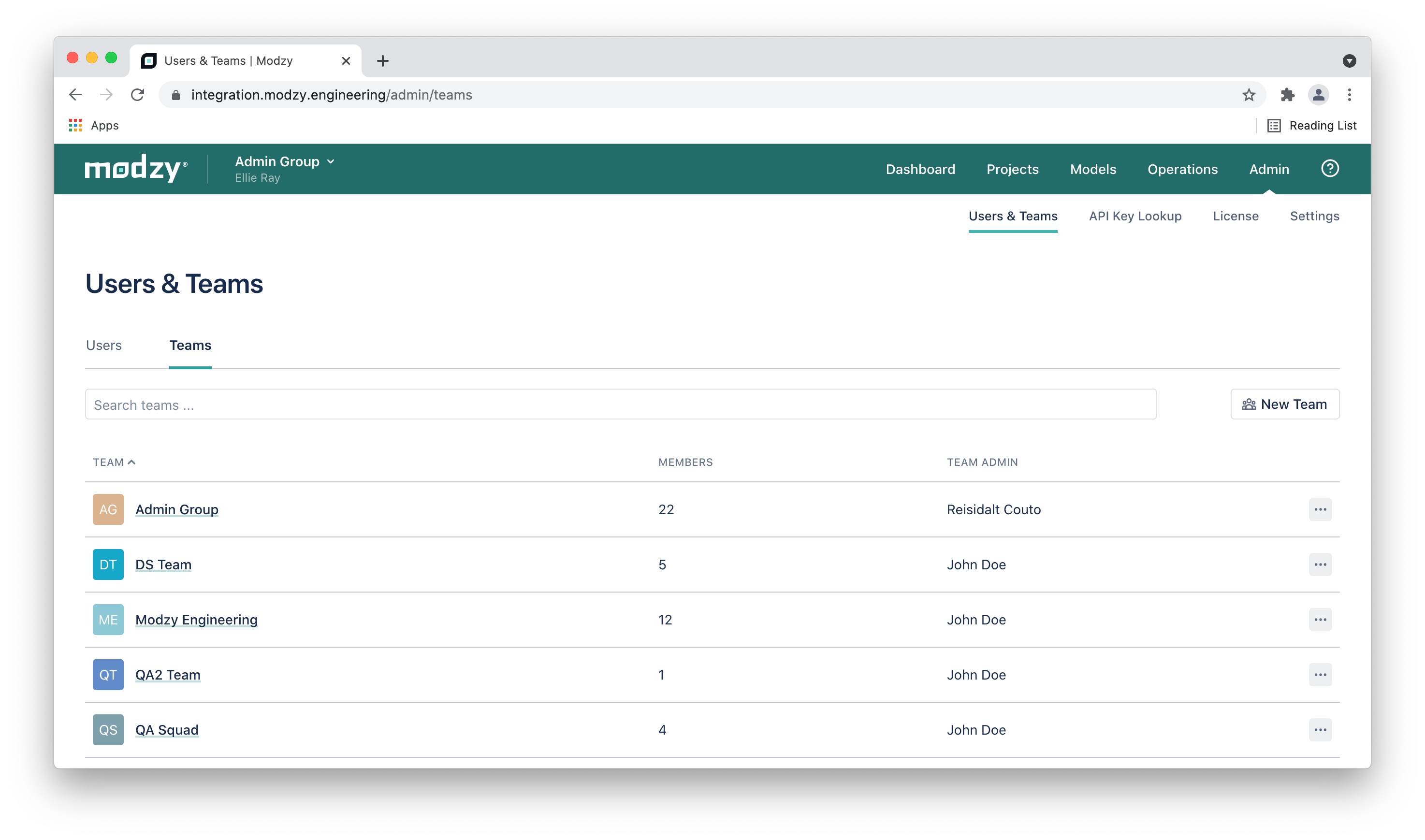
Task: Click the DT team avatar
Action: 108,565
